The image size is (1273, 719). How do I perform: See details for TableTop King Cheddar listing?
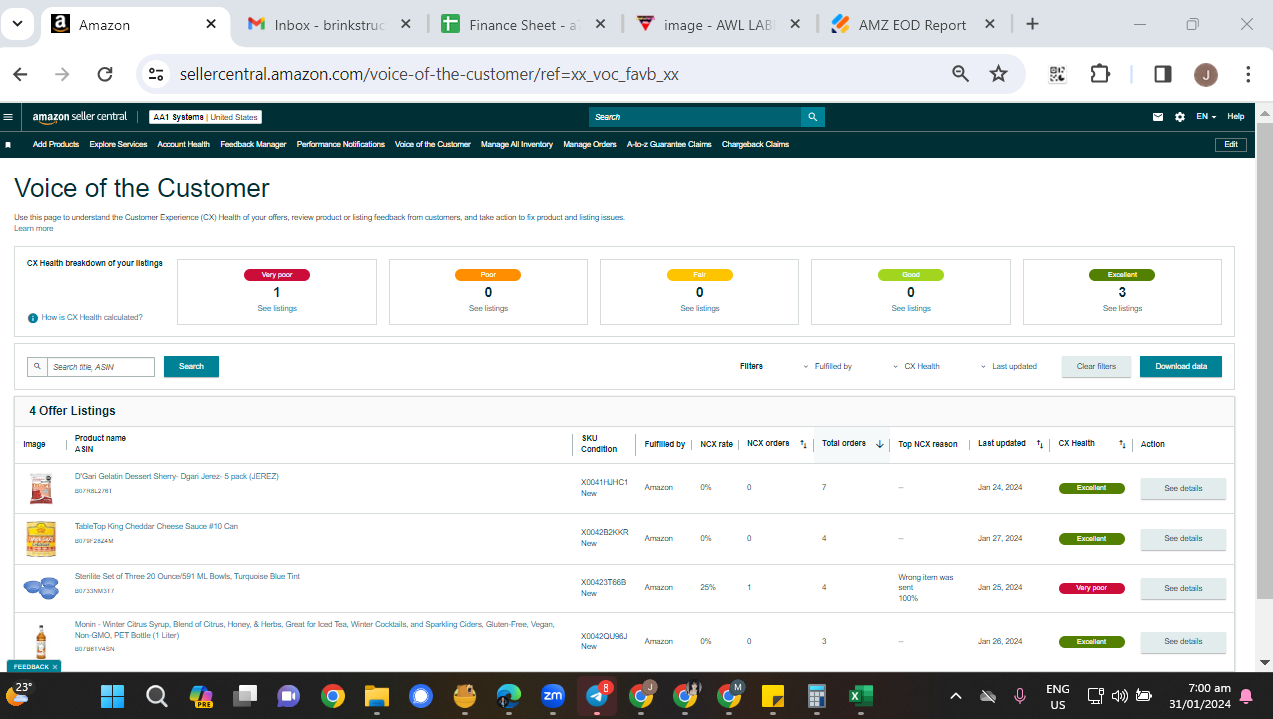[1183, 539]
